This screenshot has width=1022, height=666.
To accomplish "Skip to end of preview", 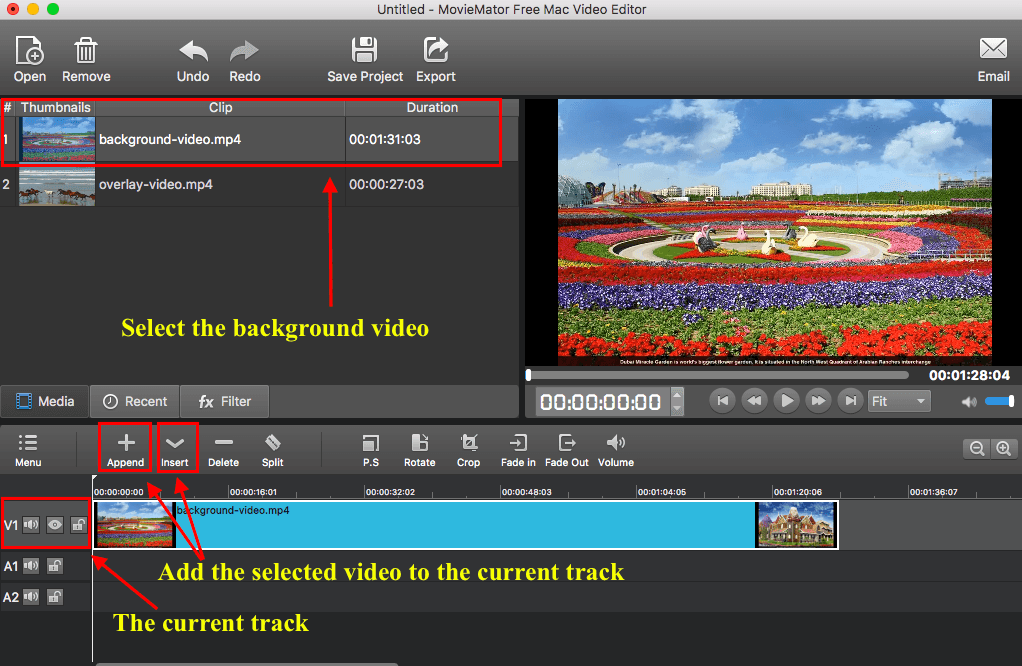I will pyautogui.click(x=851, y=401).
